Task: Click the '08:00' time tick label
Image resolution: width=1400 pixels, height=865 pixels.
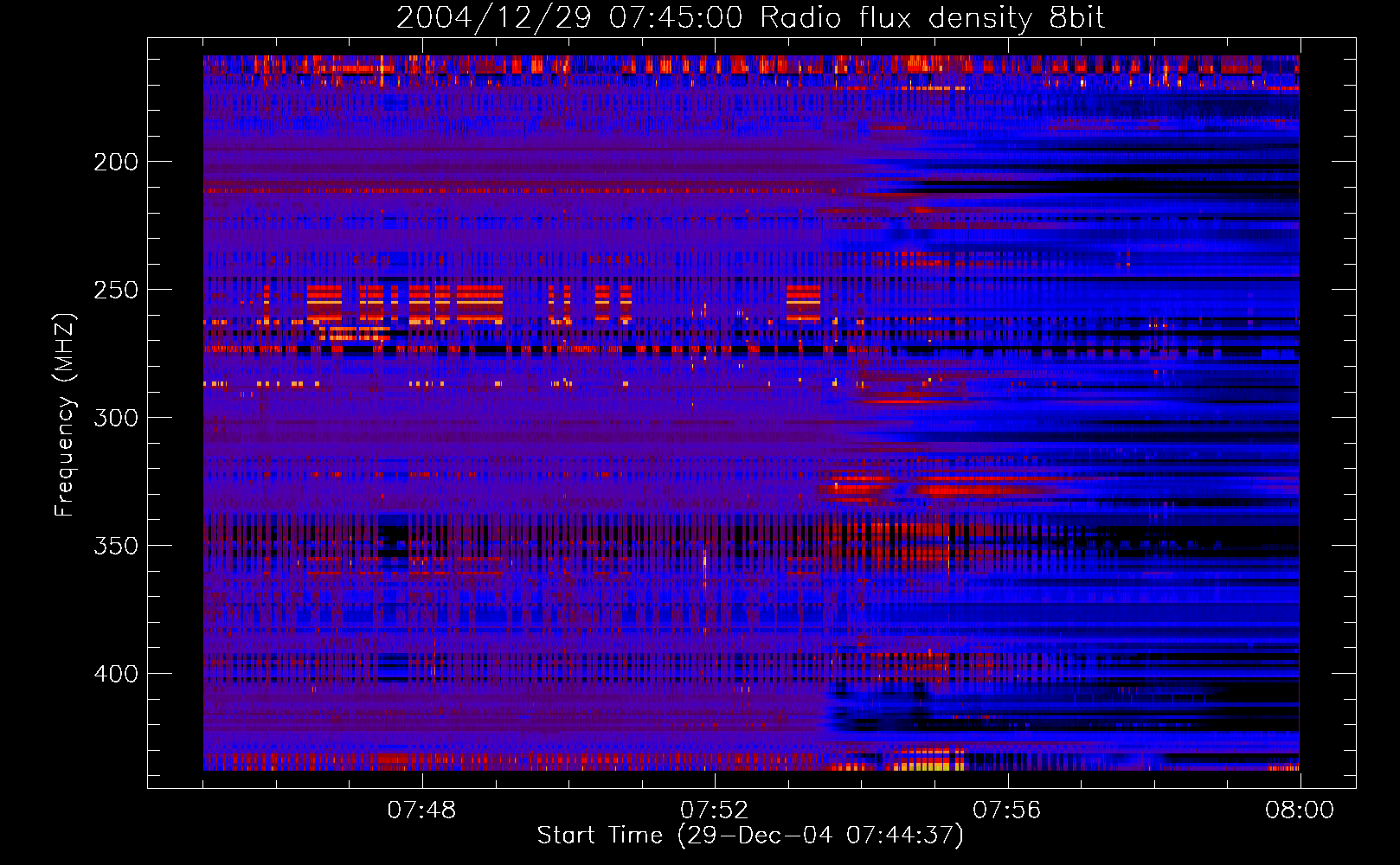Action: click(1299, 811)
